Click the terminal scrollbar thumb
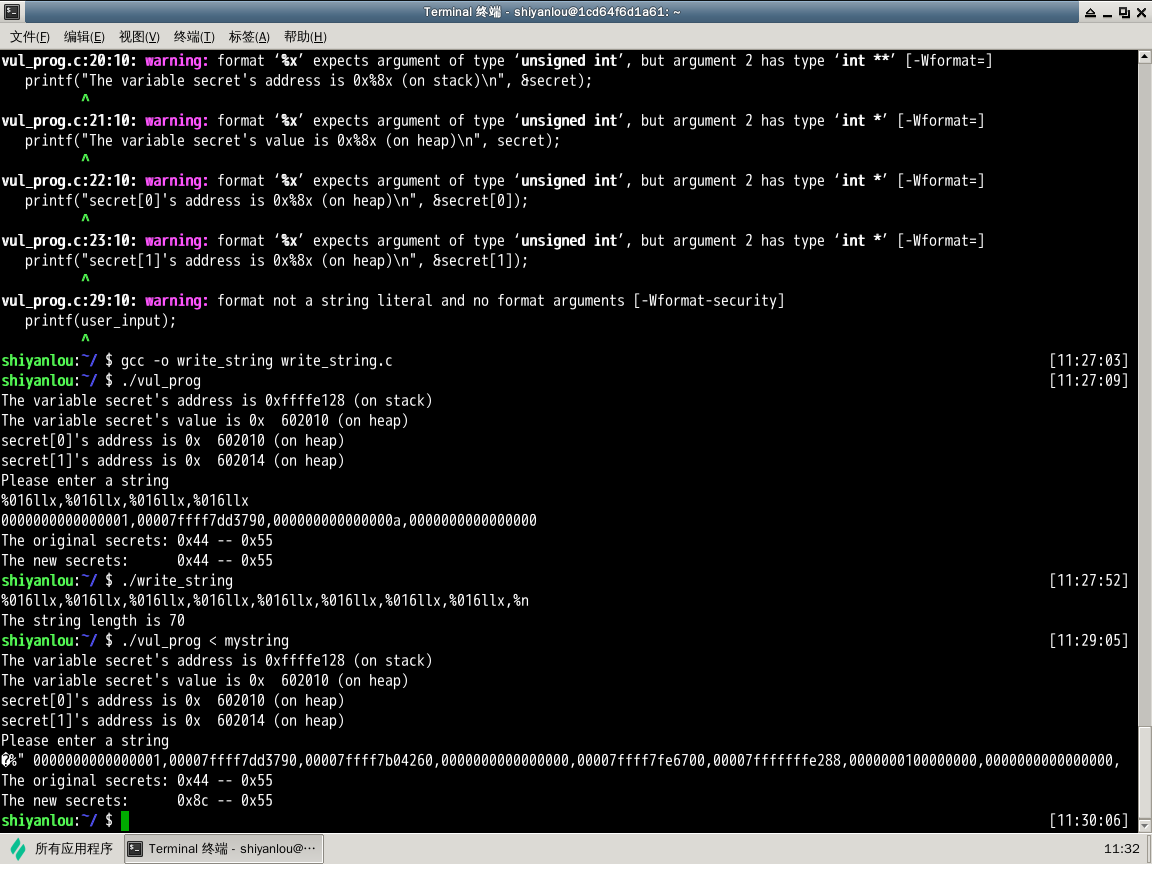The width and height of the screenshot is (1152, 896). point(1144,770)
